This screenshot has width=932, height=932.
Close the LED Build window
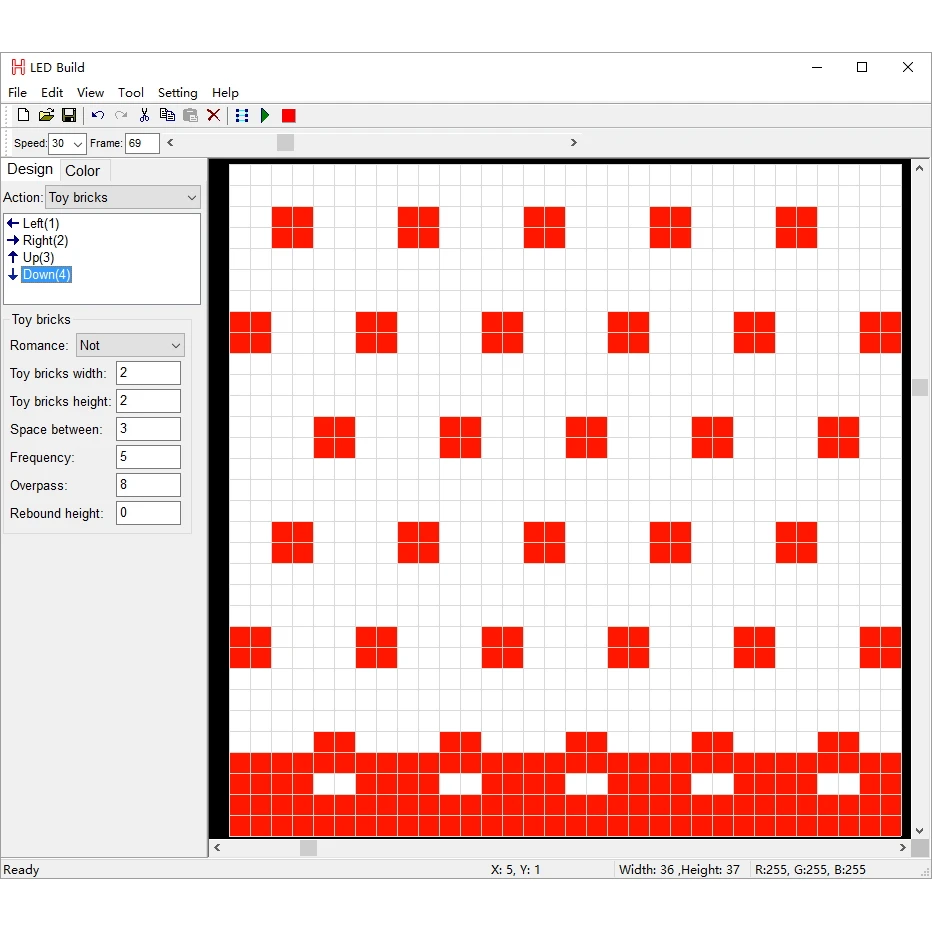click(908, 67)
